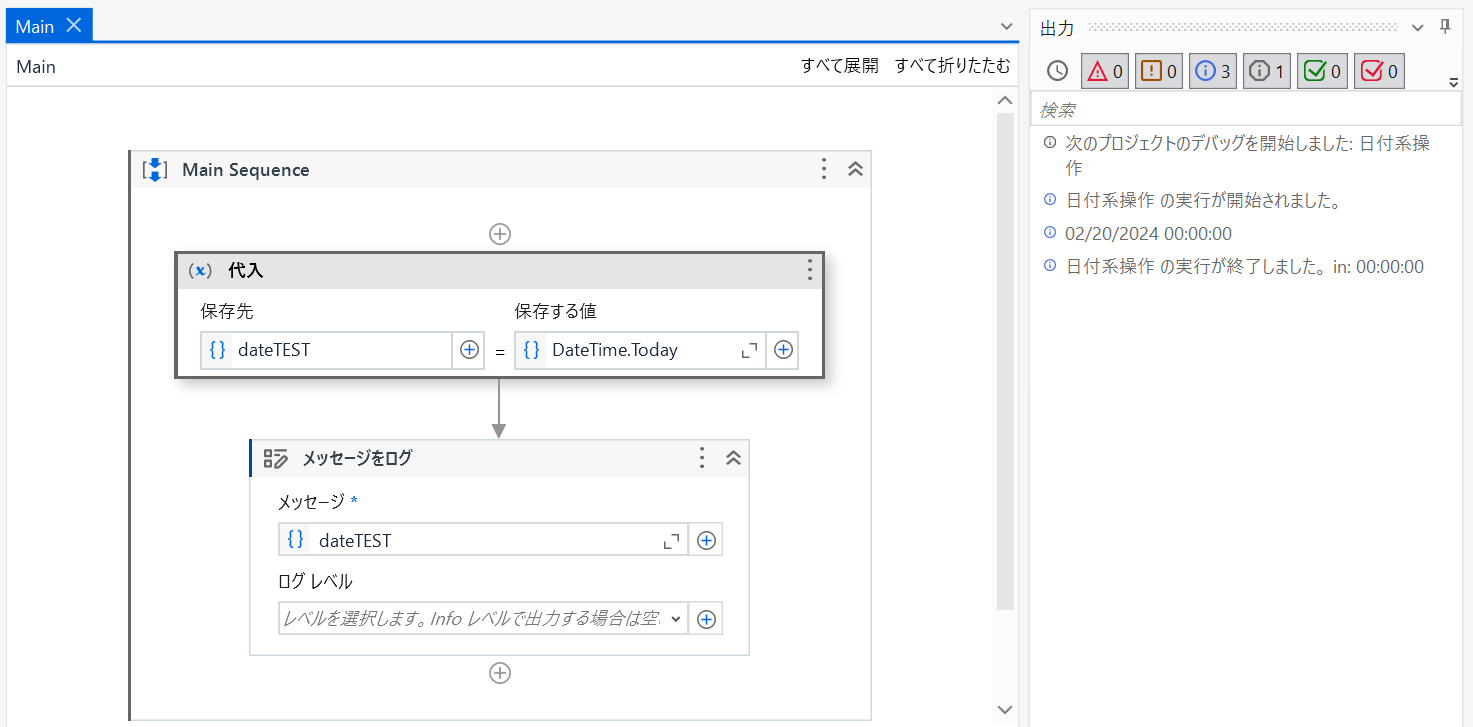Open expression editor for DateTime.Today
The image size is (1473, 727).
pyautogui.click(x=749, y=350)
